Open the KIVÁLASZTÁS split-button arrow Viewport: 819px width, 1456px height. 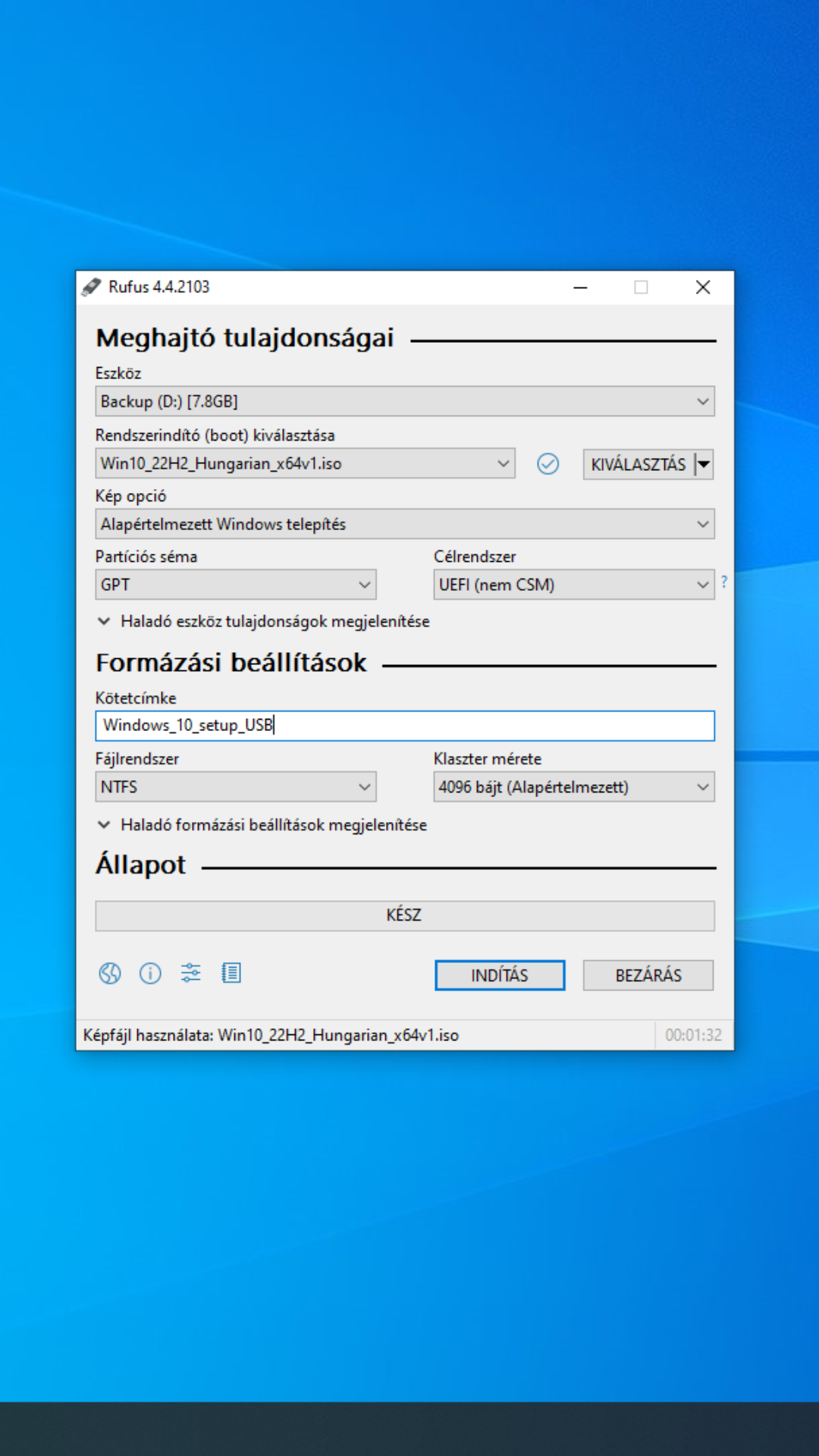point(704,464)
